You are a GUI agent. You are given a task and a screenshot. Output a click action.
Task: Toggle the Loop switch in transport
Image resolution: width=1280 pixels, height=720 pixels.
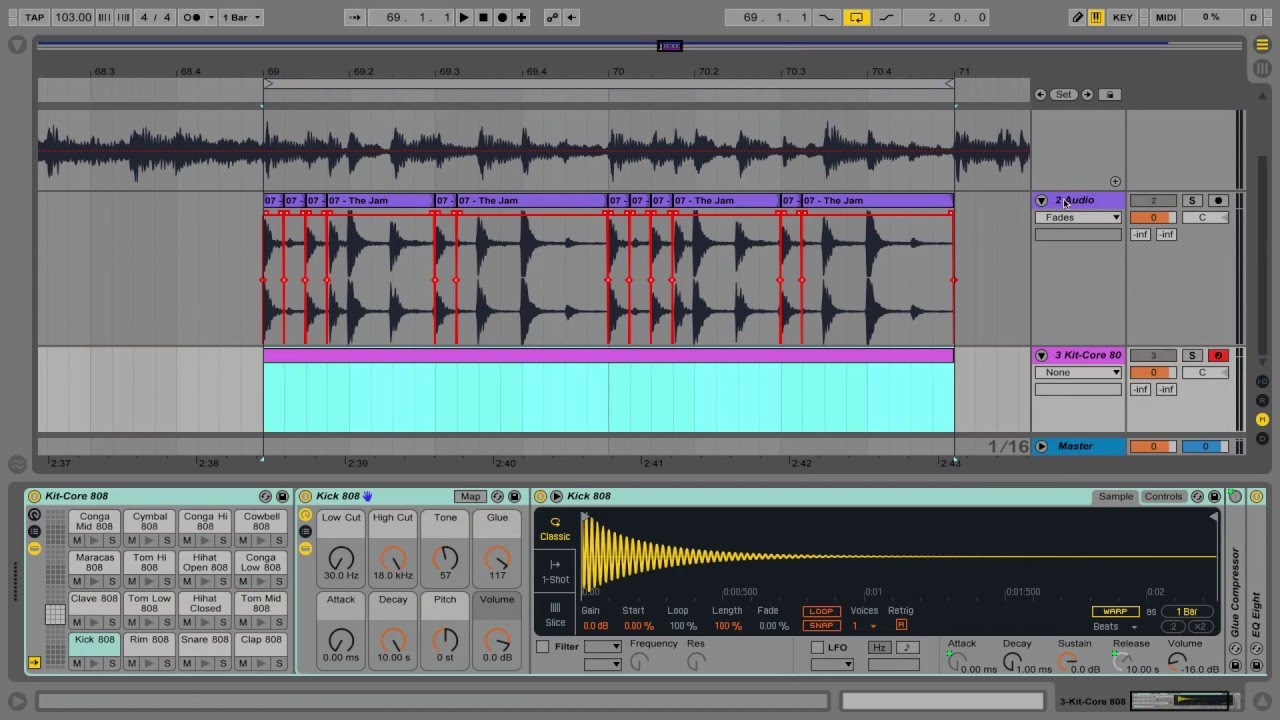[x=857, y=17]
